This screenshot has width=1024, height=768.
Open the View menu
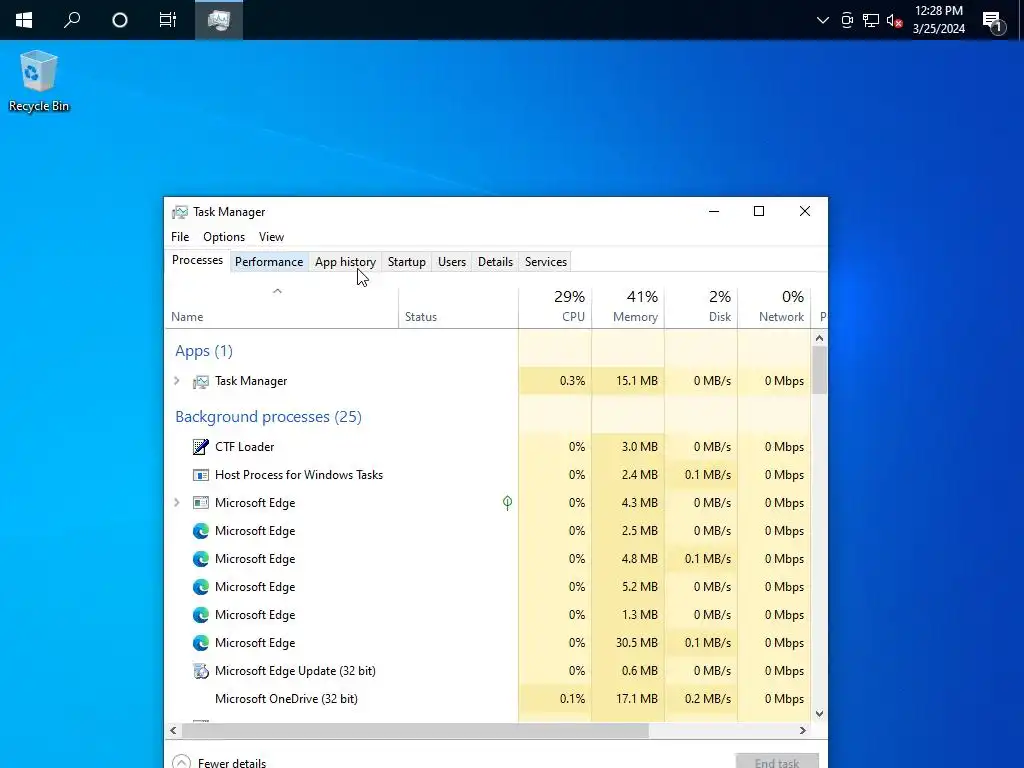[x=271, y=236]
